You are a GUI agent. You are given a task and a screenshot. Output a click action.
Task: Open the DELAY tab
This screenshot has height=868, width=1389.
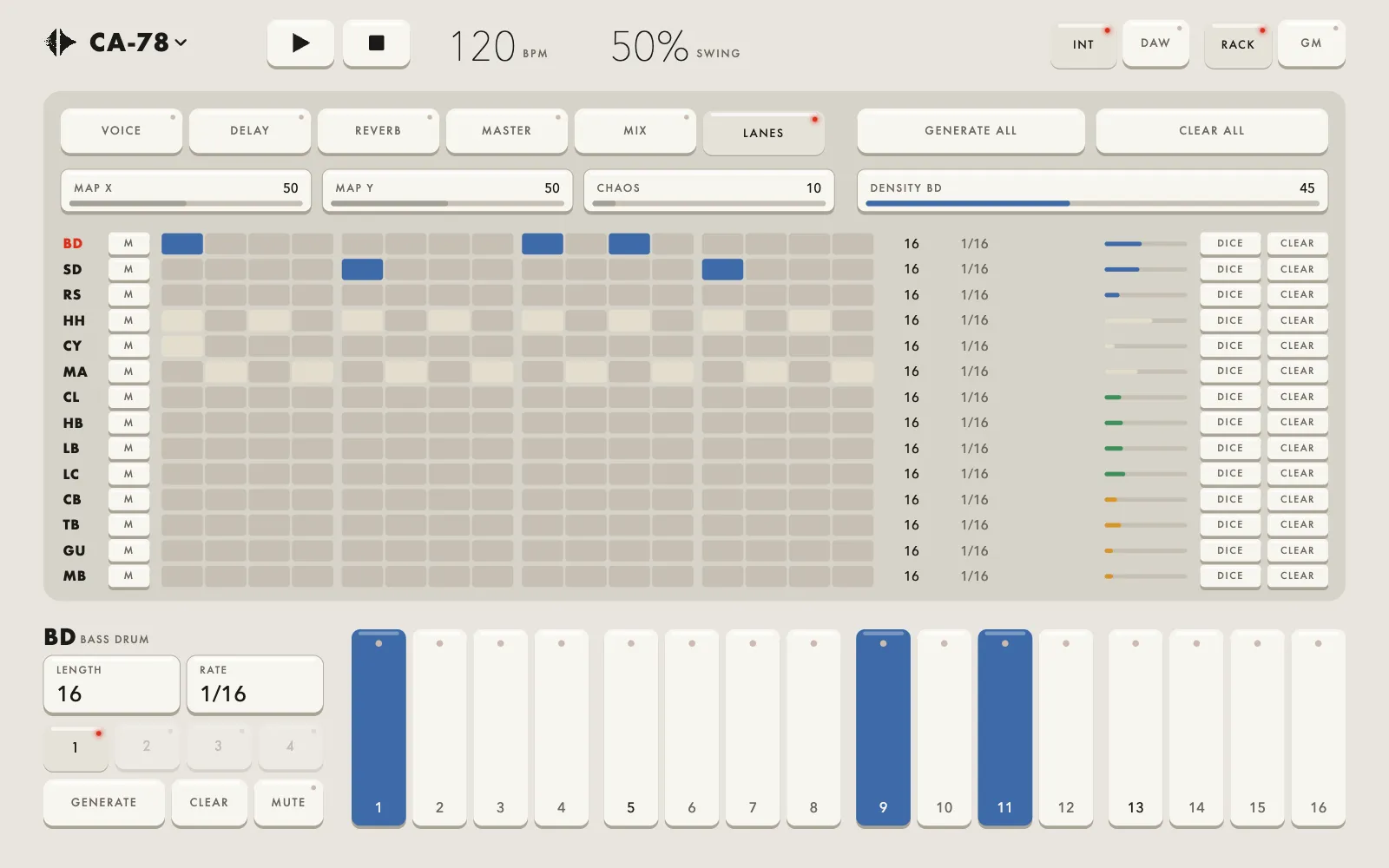click(250, 130)
